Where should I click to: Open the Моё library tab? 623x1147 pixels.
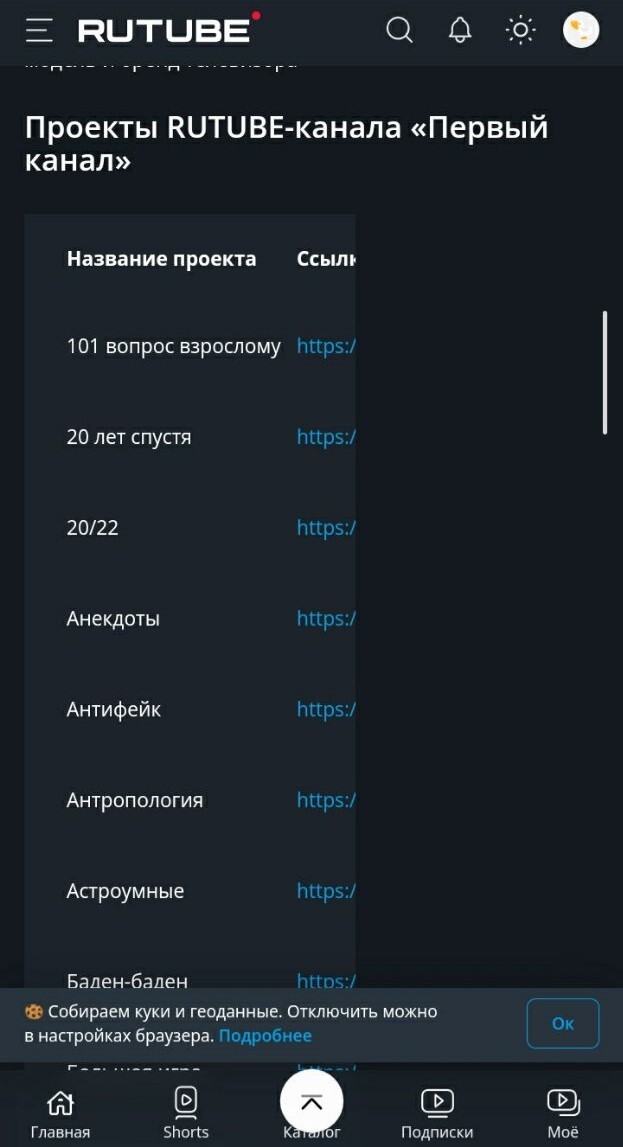click(563, 1114)
